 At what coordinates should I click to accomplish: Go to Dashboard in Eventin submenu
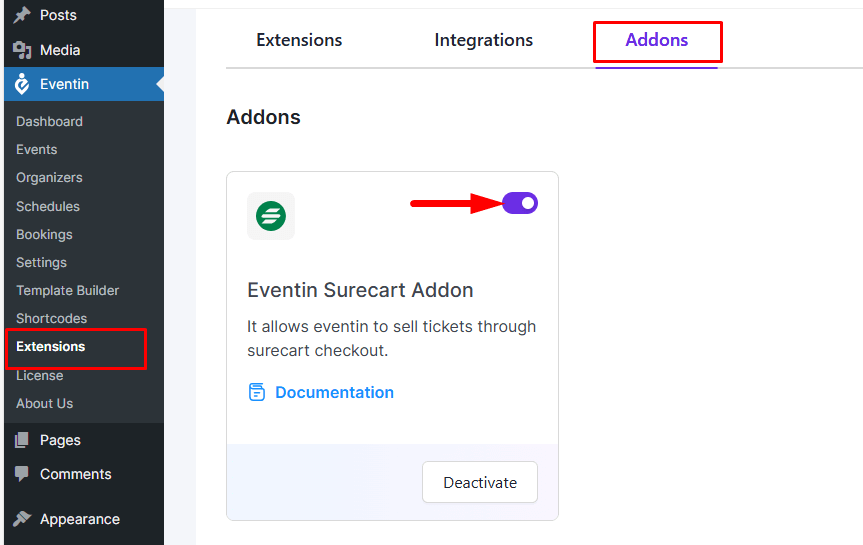[49, 121]
